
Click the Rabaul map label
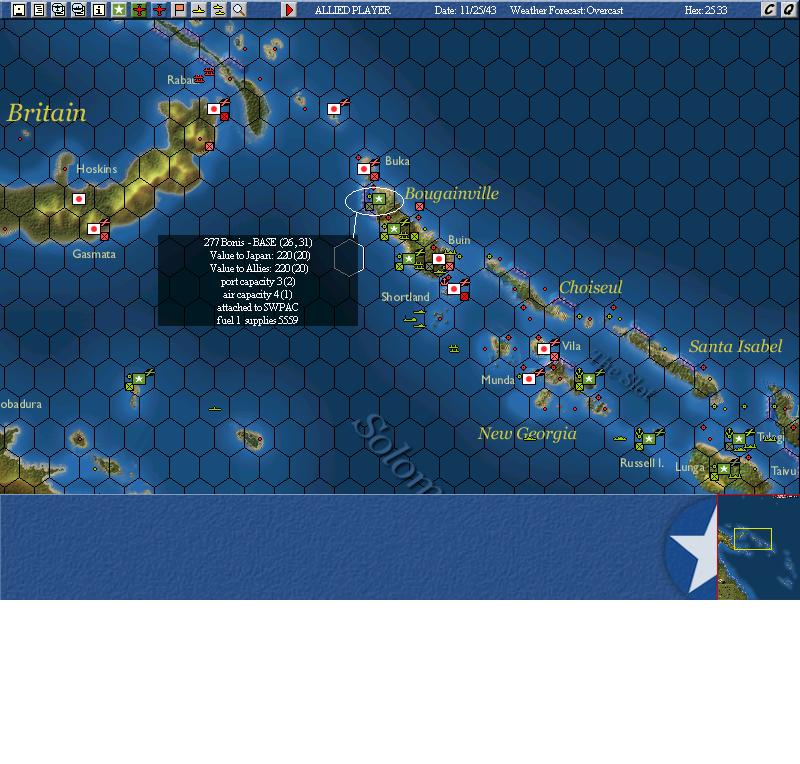(x=181, y=80)
